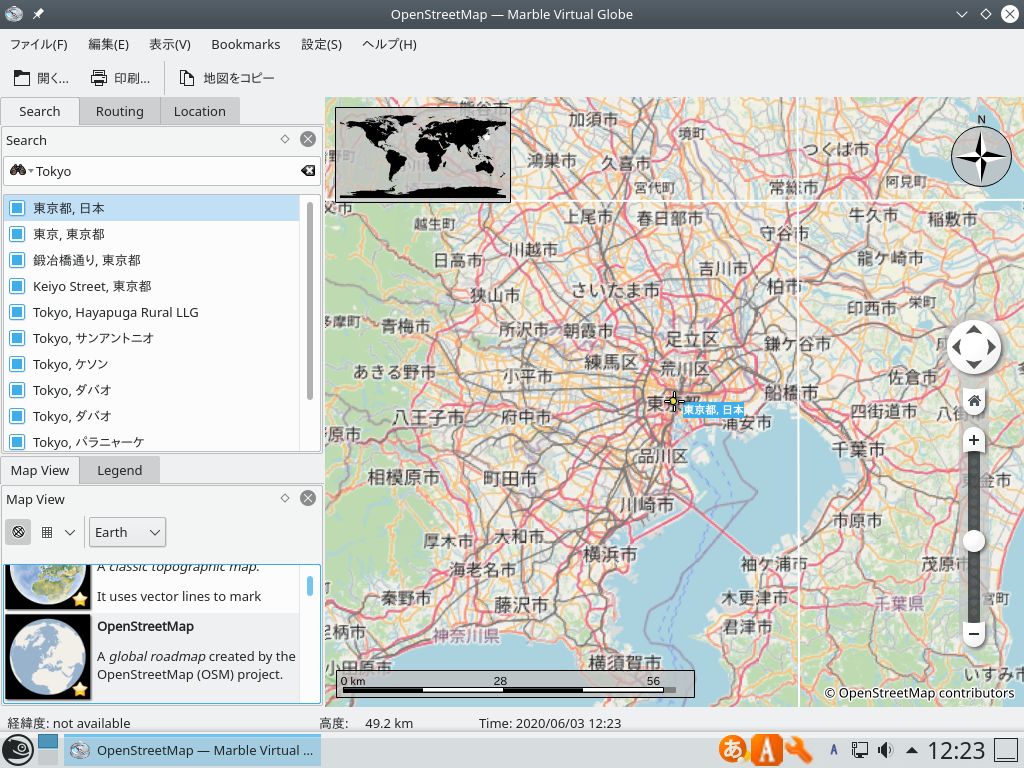Zoom in with the plus button

(974, 440)
